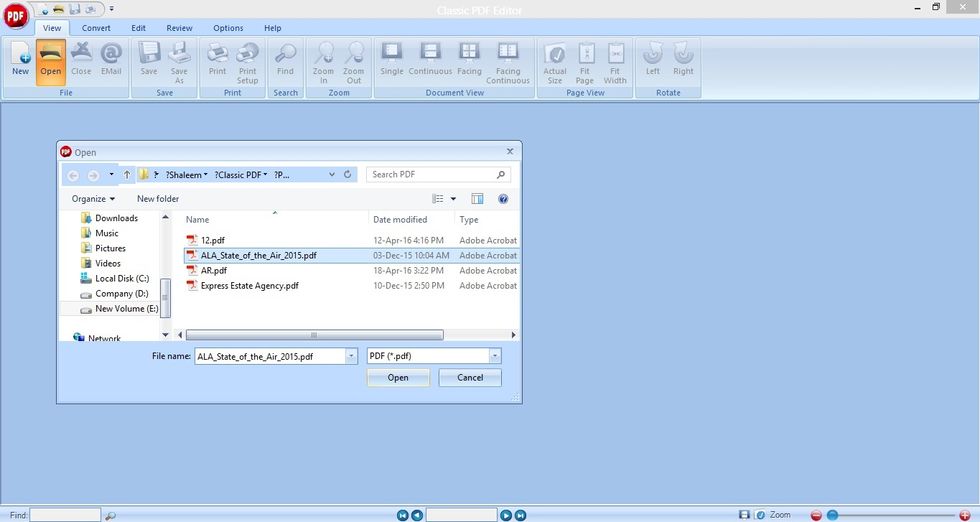This screenshot has width=980, height=522.
Task: Toggle the preview pane icon in dialog
Action: click(x=478, y=199)
